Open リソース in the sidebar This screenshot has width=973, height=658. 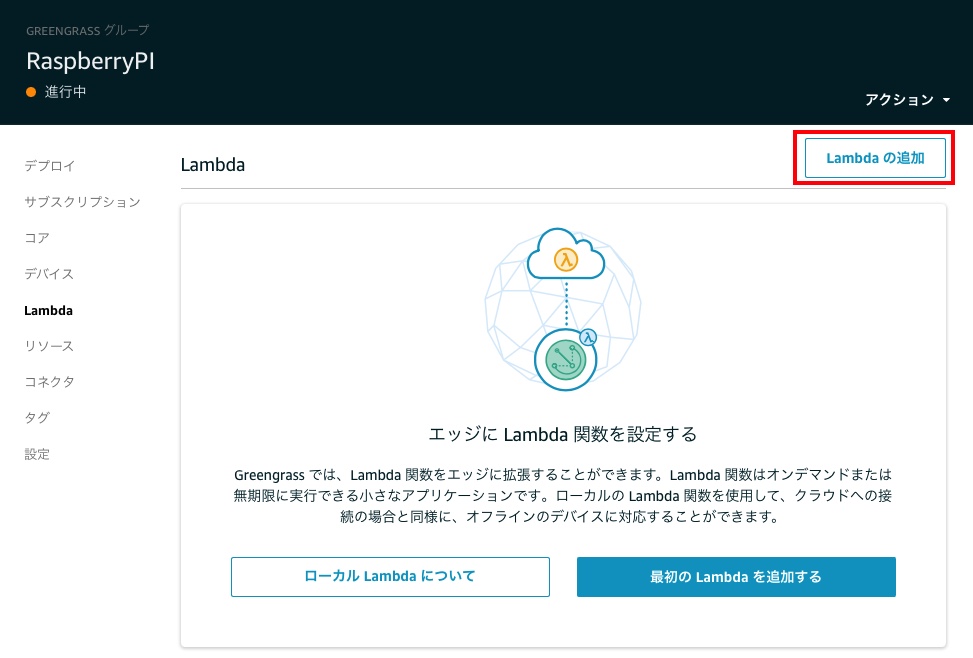point(49,346)
